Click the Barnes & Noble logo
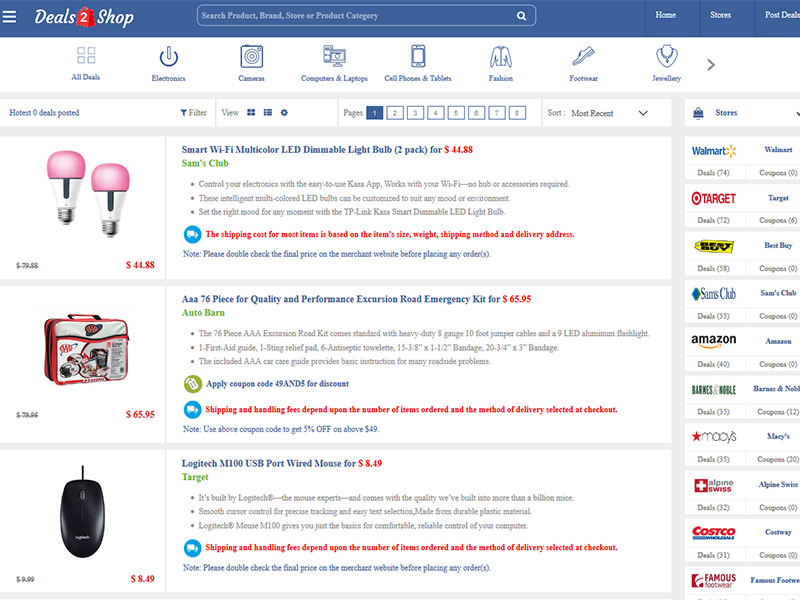Screen dimensions: 800x600 click(714, 390)
